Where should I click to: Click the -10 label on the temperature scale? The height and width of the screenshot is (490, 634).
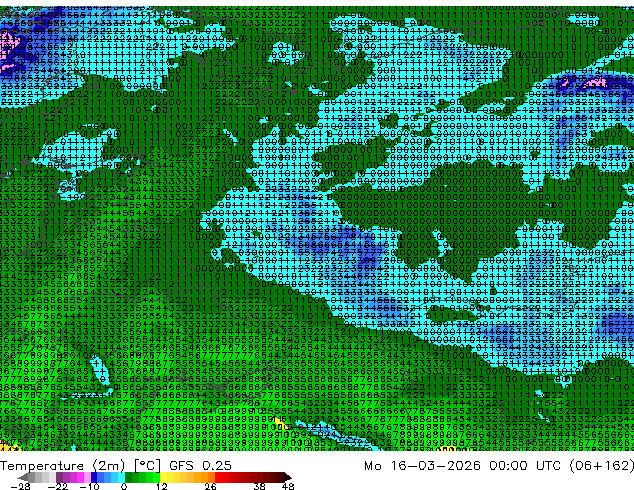[90, 486]
